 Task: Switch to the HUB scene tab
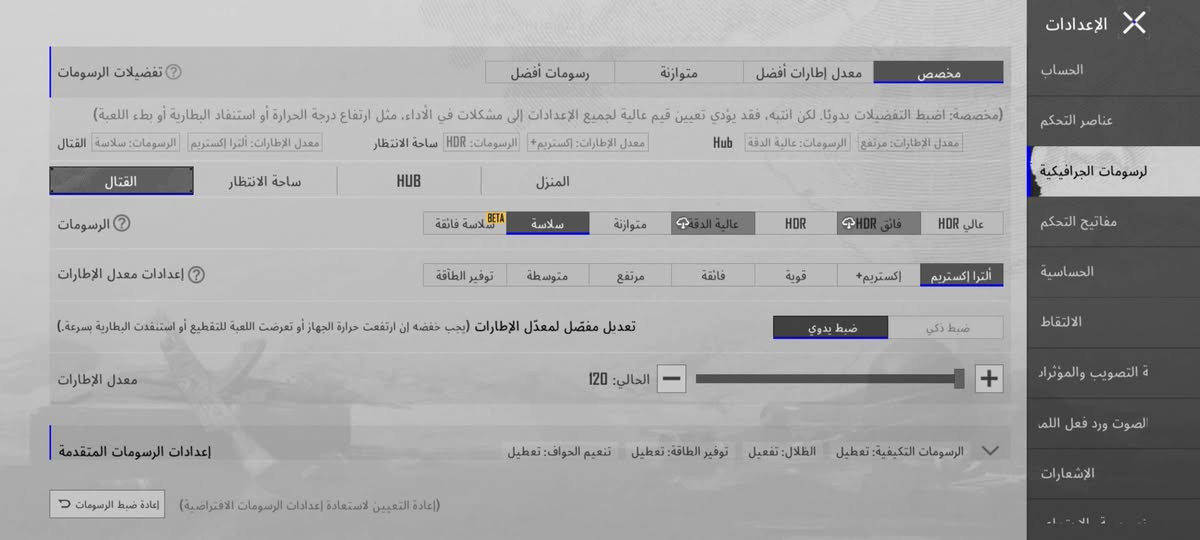pos(409,181)
